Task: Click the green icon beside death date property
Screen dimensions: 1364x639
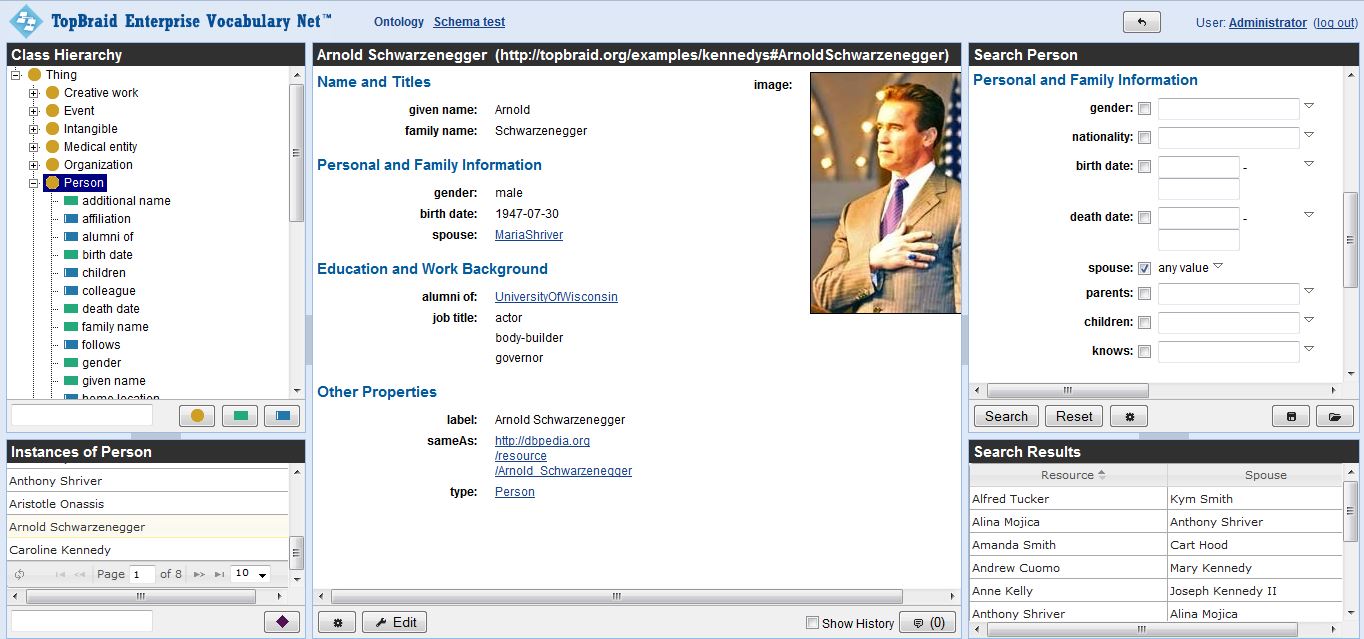Action: click(71, 309)
